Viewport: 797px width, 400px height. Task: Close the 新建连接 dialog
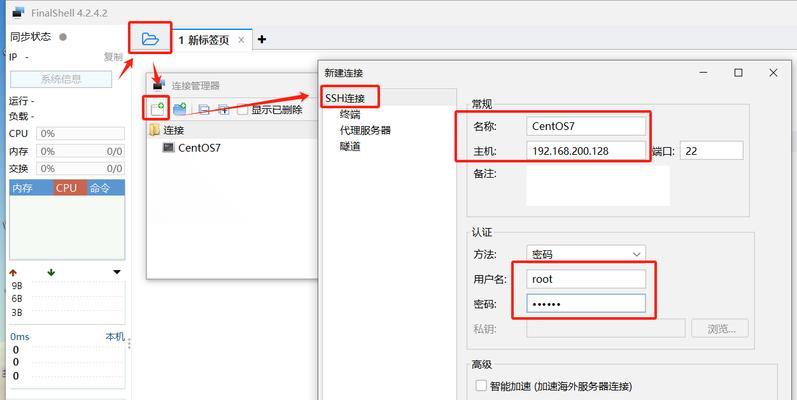[x=773, y=73]
